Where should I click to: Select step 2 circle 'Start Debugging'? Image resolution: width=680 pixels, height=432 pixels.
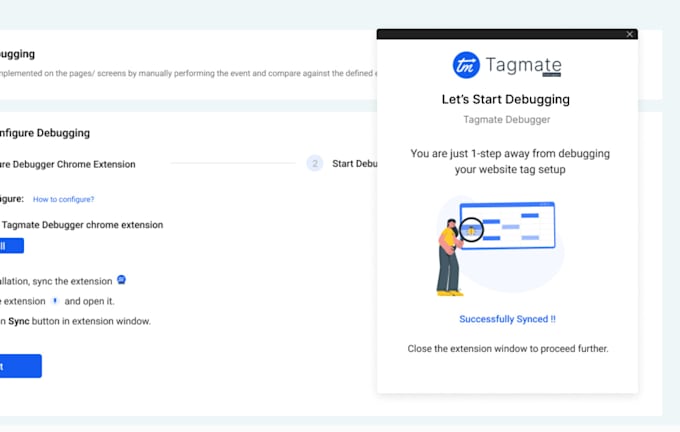(315, 164)
